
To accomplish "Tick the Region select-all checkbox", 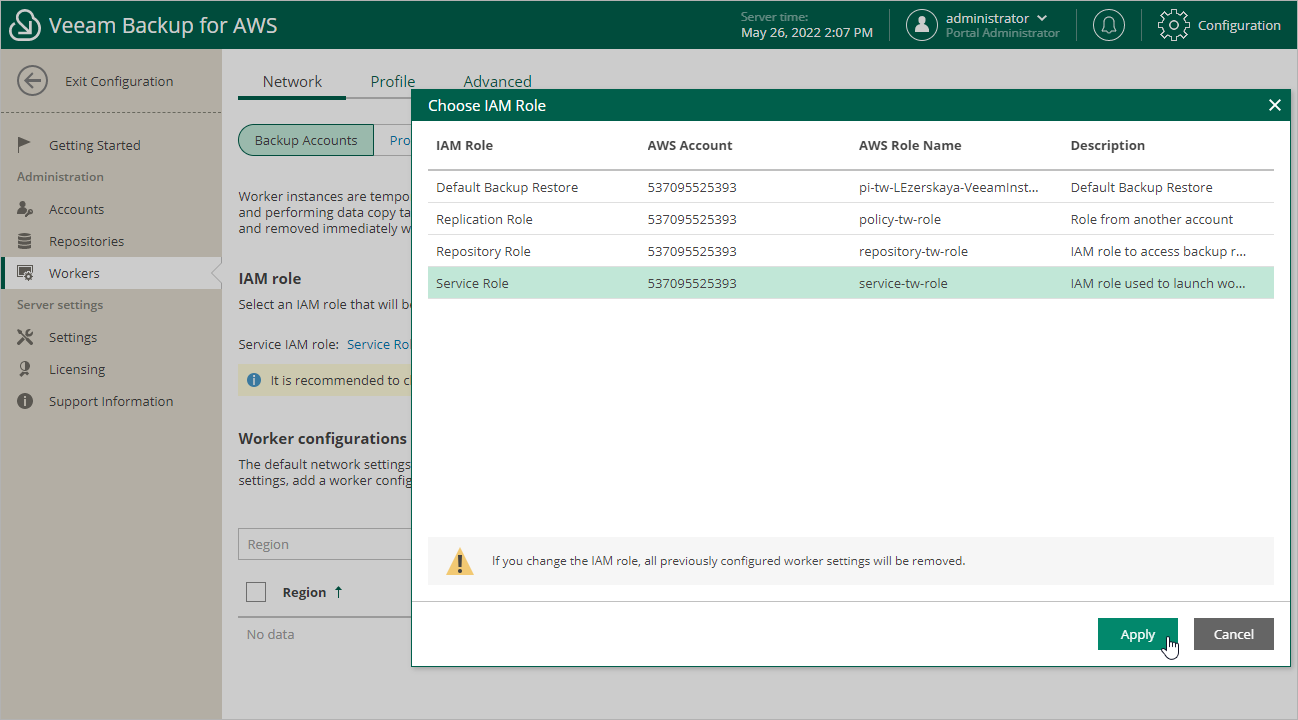I will point(256,592).
